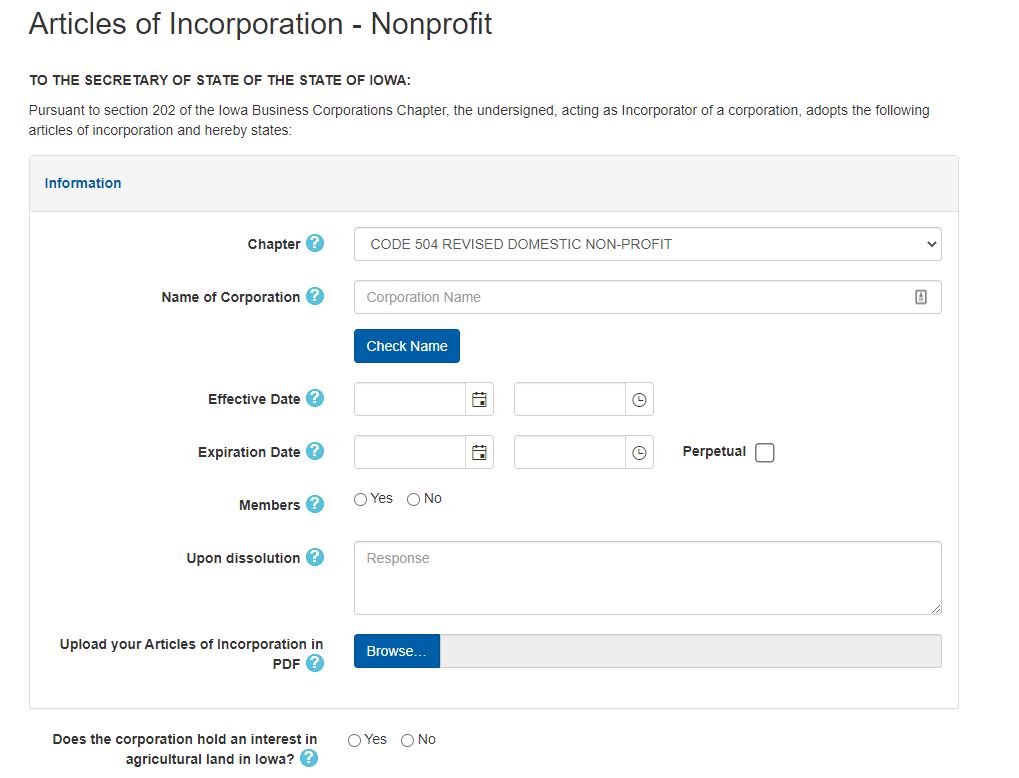Click the Effective Date time clock icon
Viewport: 1019px width, 778px height.
click(639, 398)
